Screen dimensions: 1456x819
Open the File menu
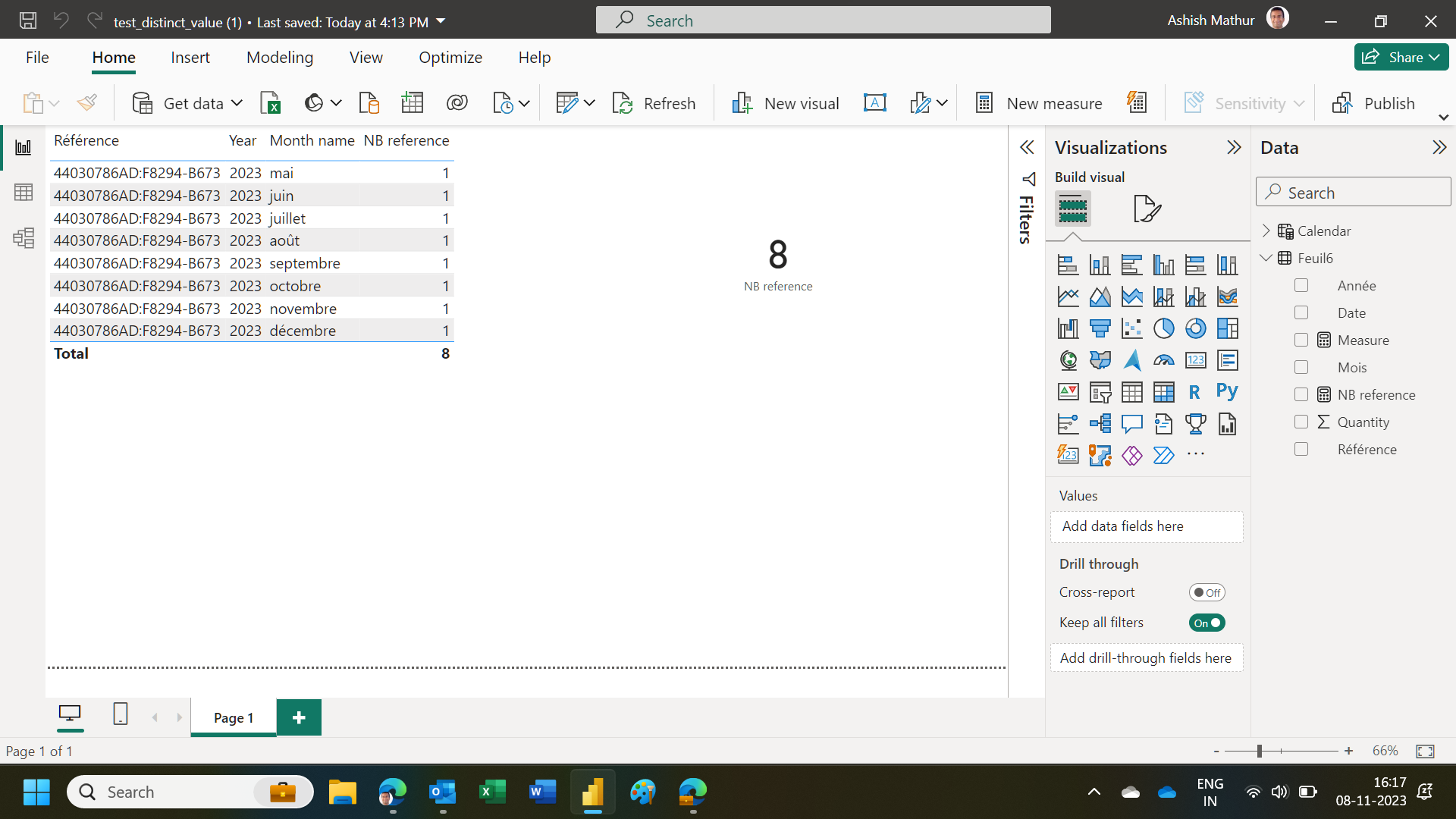37,58
